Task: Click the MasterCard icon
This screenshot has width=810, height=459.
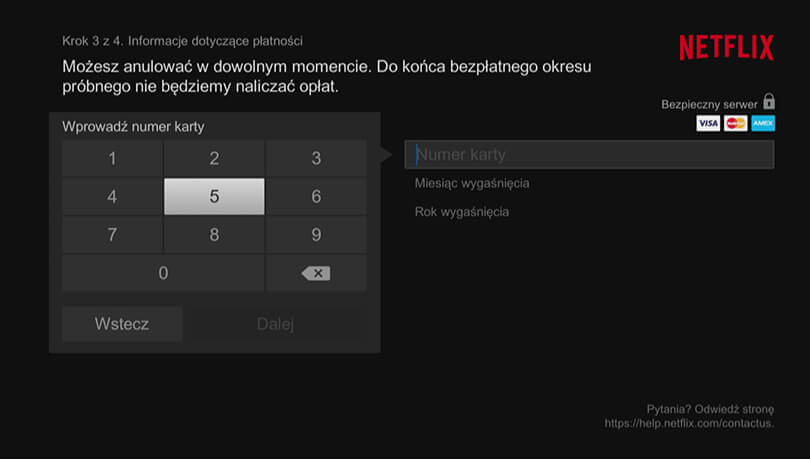Action: point(736,123)
